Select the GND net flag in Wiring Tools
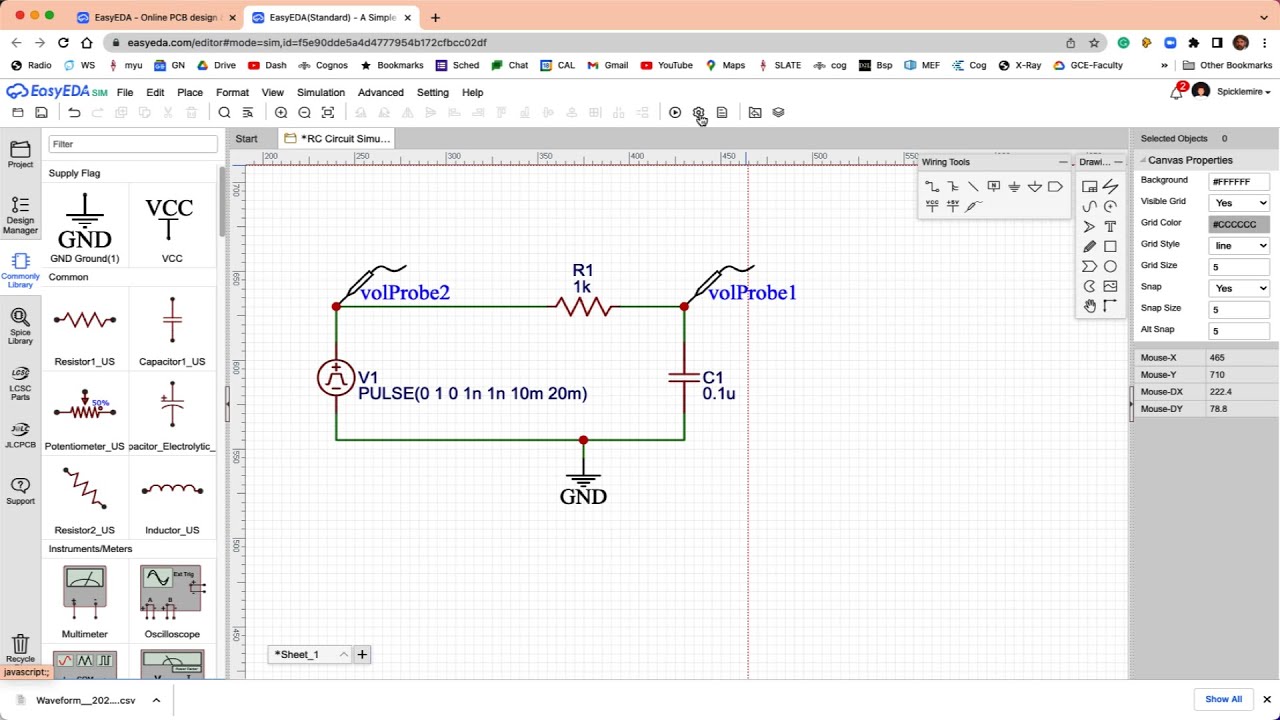 1014,187
